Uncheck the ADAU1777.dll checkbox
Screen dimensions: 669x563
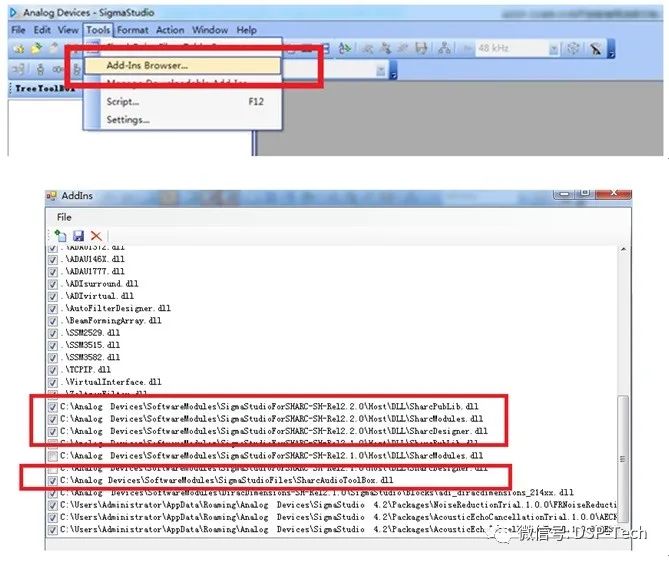[x=53, y=272]
